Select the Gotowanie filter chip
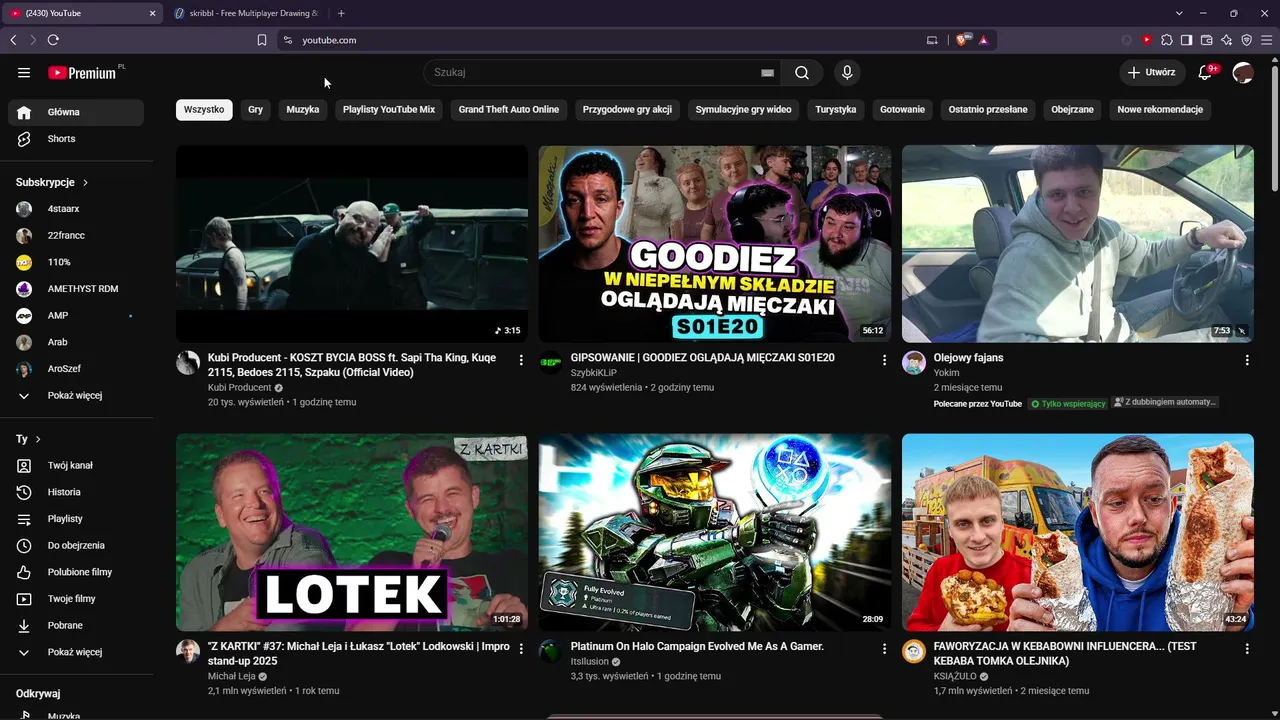This screenshot has height=720, width=1280. [x=902, y=109]
